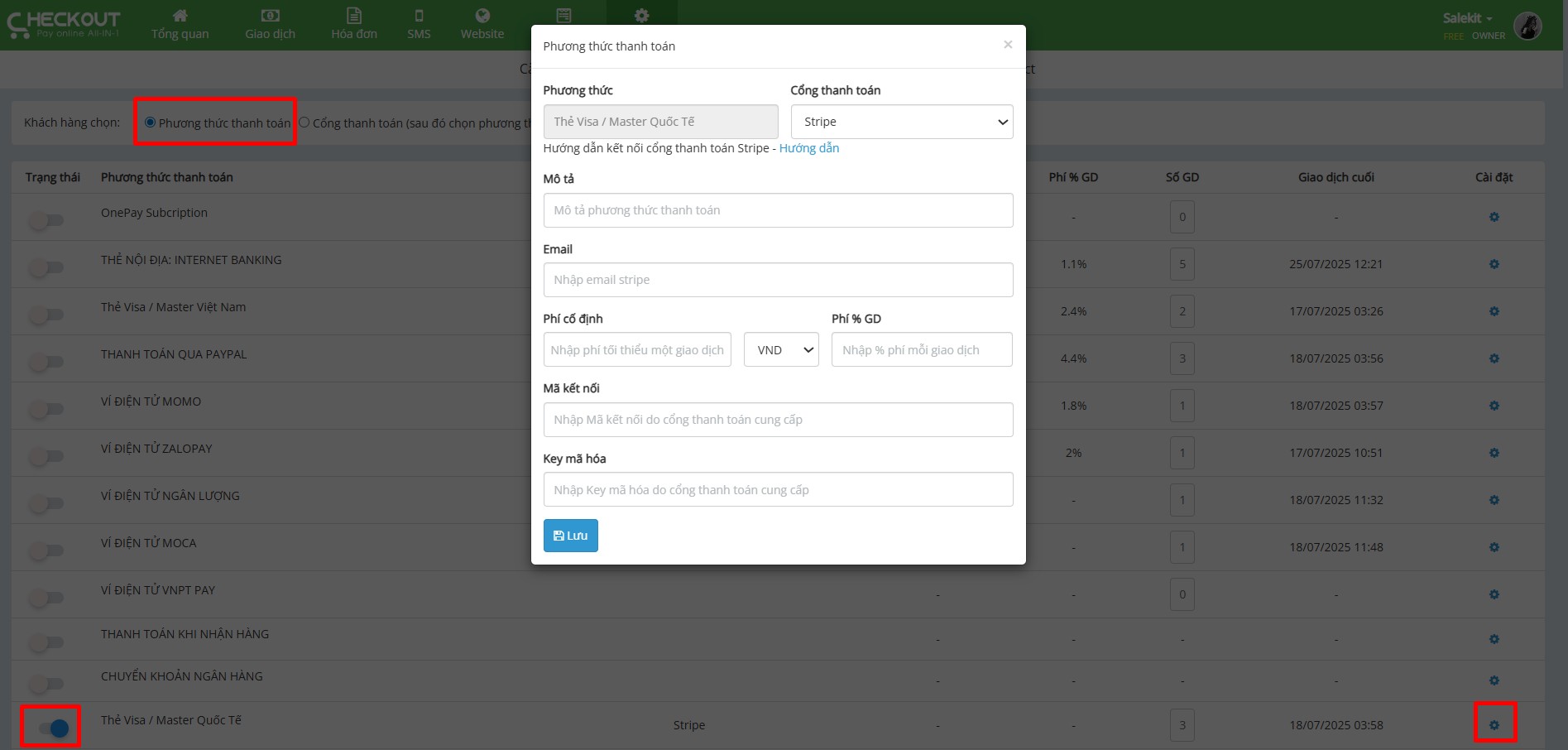Viewport: 1568px width, 750px height.
Task: Open settings gear for VÍ ĐIỆN TỬ MOMO
Action: coord(1494,406)
